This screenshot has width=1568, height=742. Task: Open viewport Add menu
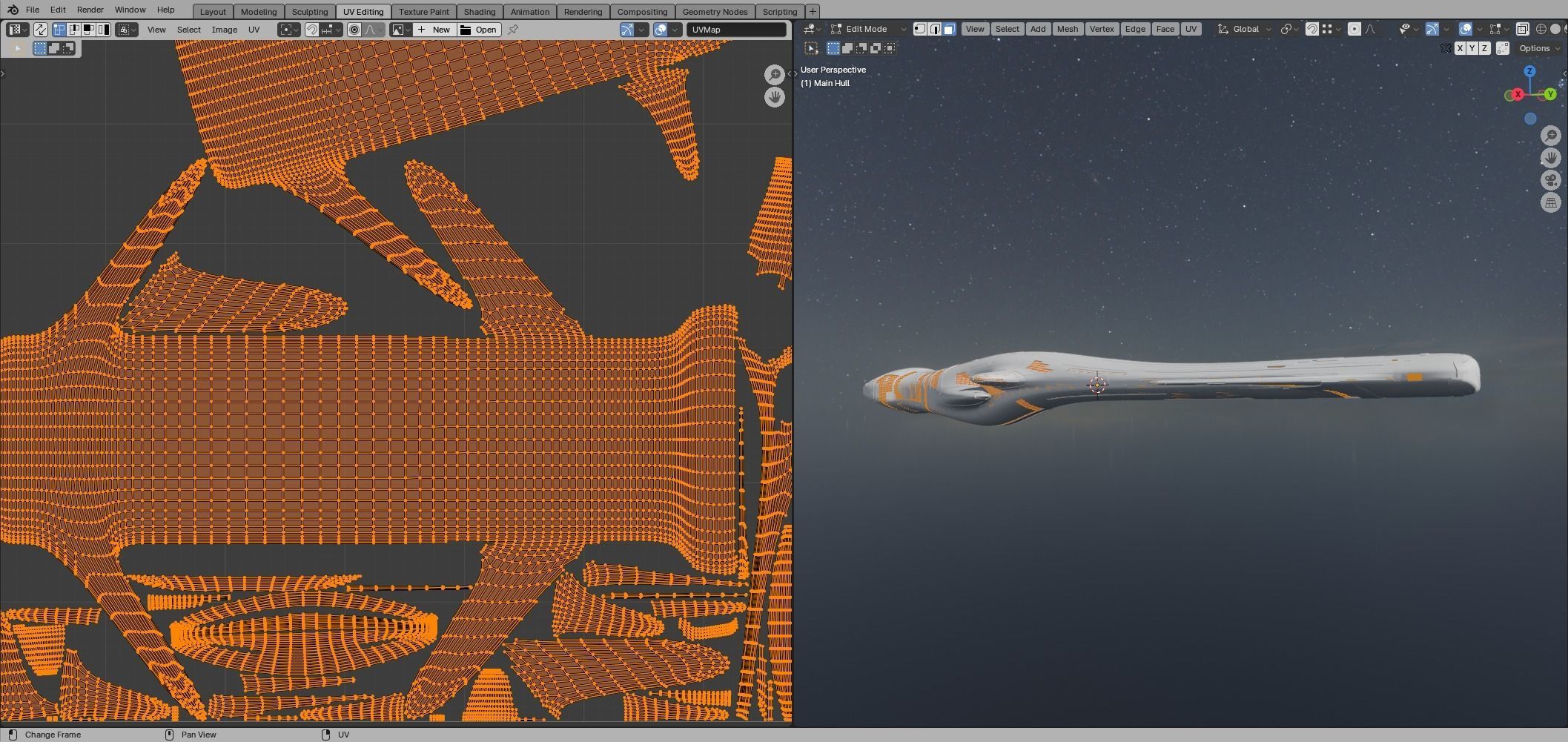tap(1038, 29)
